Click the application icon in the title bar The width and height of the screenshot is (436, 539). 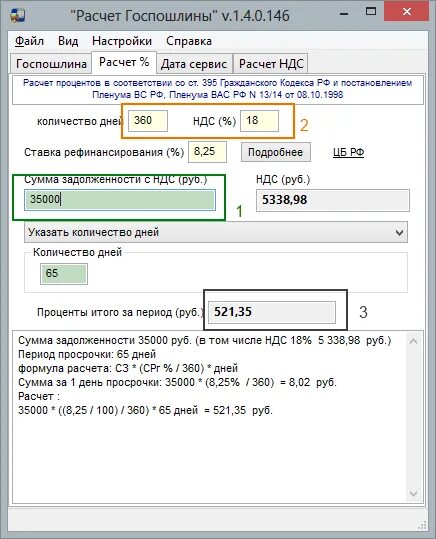click(17, 15)
